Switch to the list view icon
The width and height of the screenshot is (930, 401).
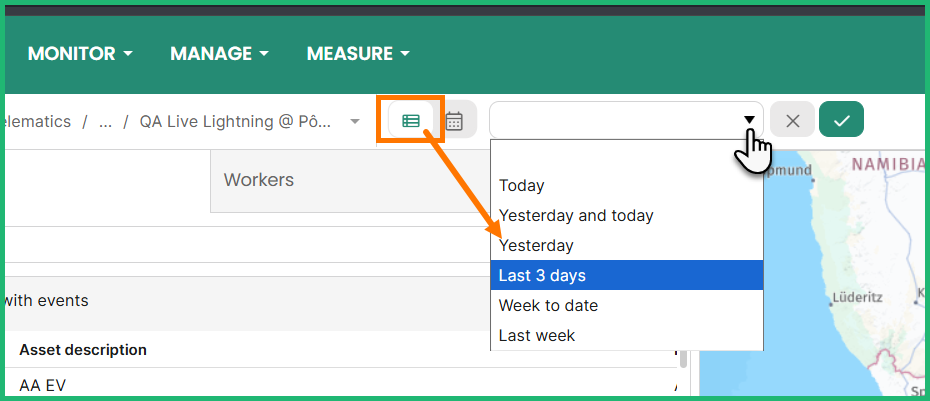(411, 121)
